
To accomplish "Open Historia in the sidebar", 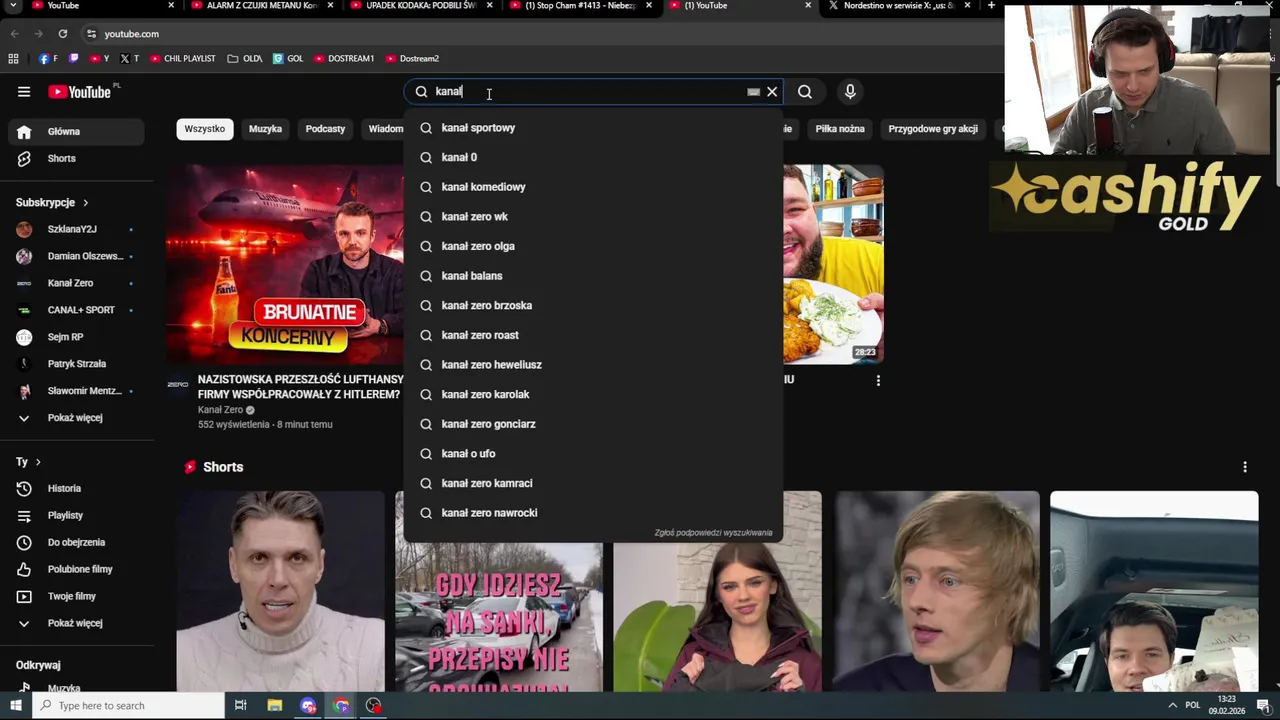I will pyautogui.click(x=76, y=489).
